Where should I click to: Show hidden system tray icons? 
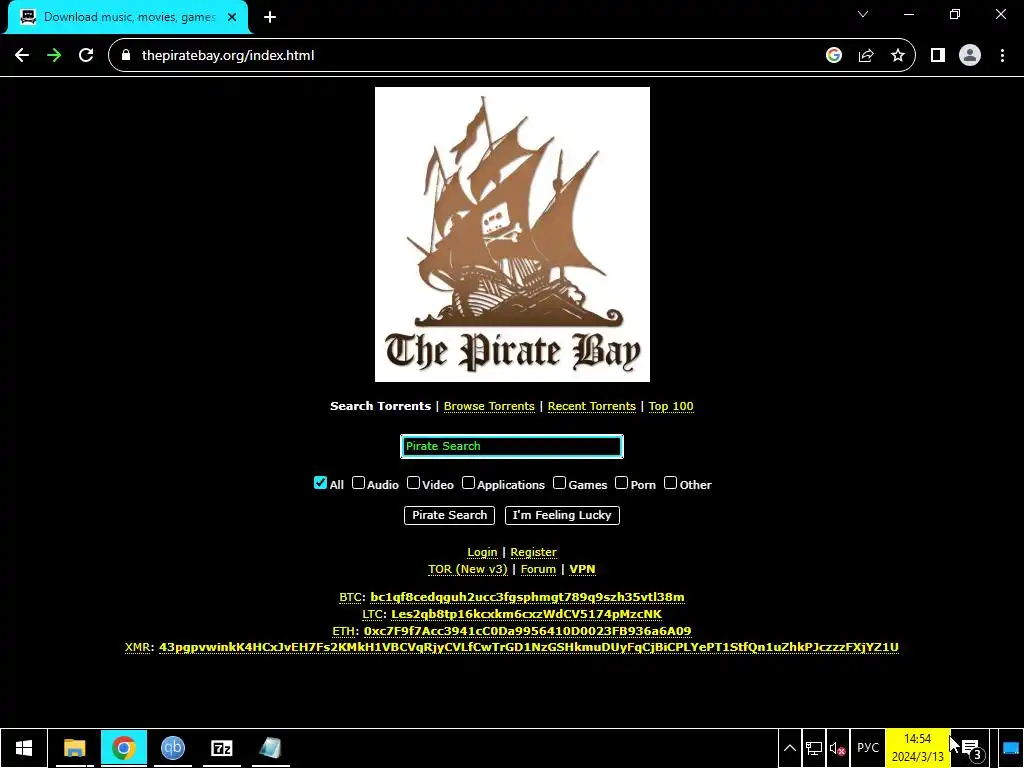click(790, 748)
